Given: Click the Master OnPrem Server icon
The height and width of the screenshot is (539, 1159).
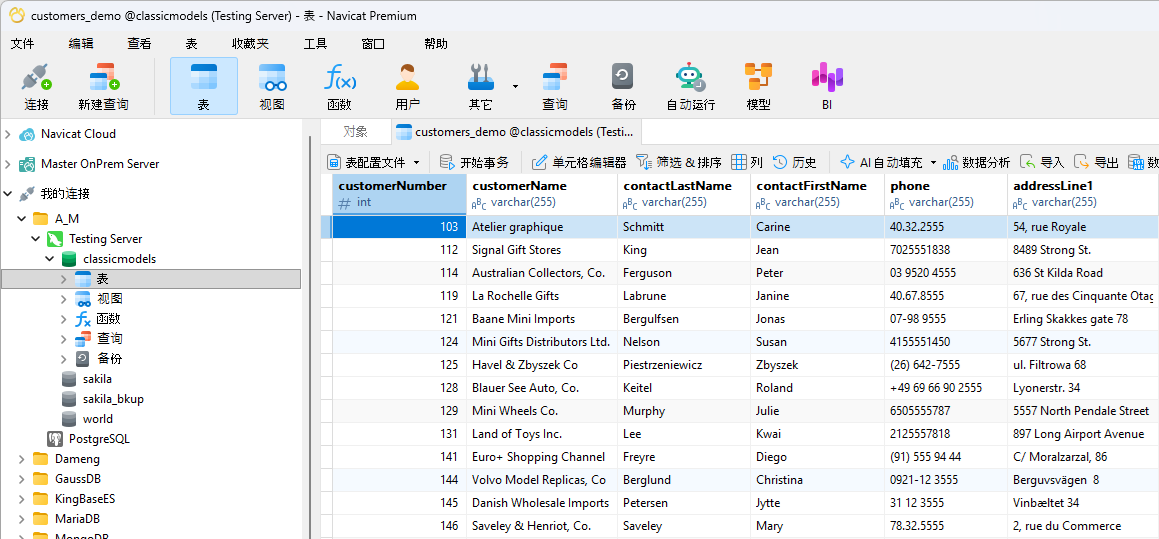Looking at the screenshot, I should point(27,164).
